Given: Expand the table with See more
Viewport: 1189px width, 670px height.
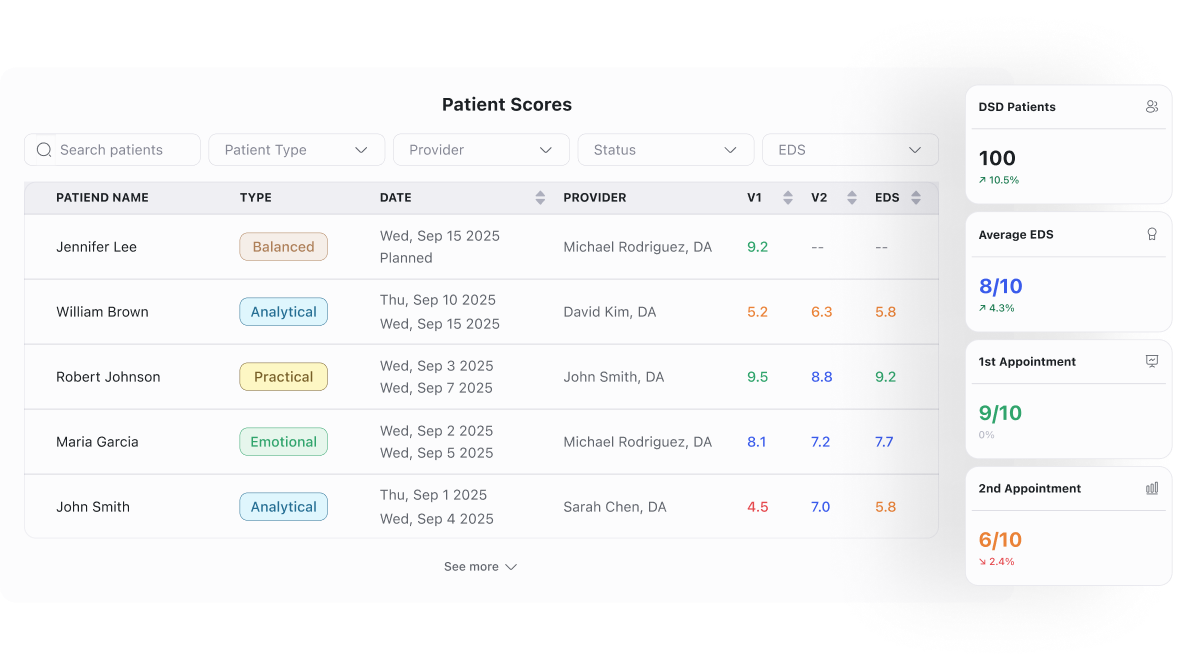Looking at the screenshot, I should (480, 566).
